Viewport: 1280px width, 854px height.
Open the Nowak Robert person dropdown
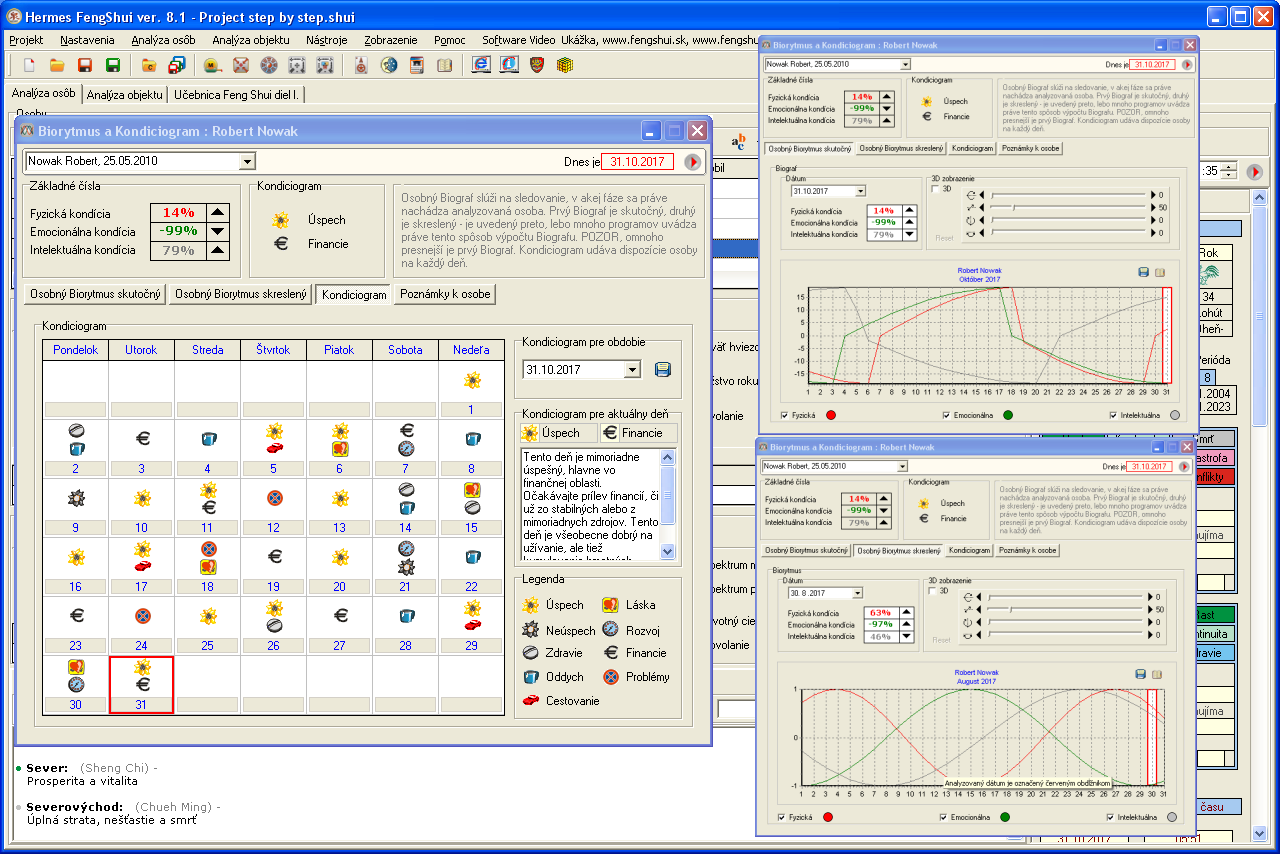(247, 161)
